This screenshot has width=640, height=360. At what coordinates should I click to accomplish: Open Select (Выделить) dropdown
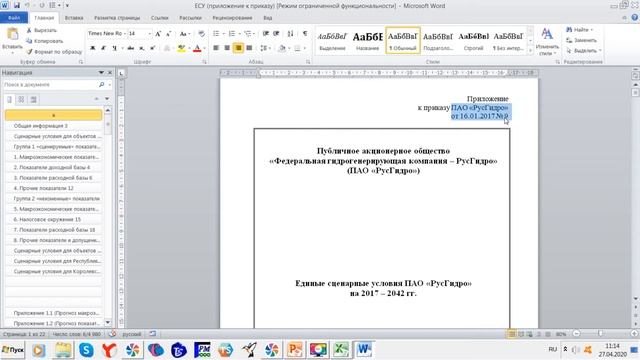[584, 51]
